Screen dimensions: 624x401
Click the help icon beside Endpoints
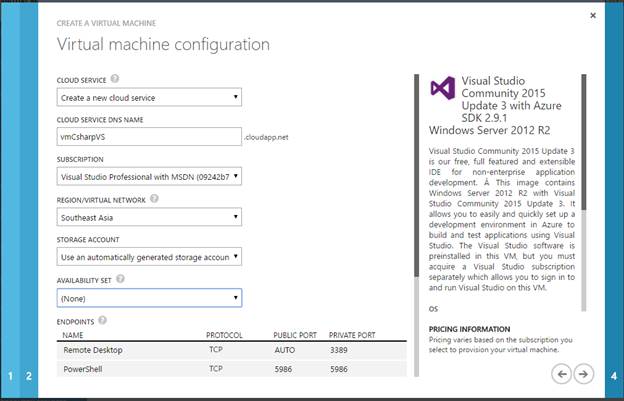103,320
